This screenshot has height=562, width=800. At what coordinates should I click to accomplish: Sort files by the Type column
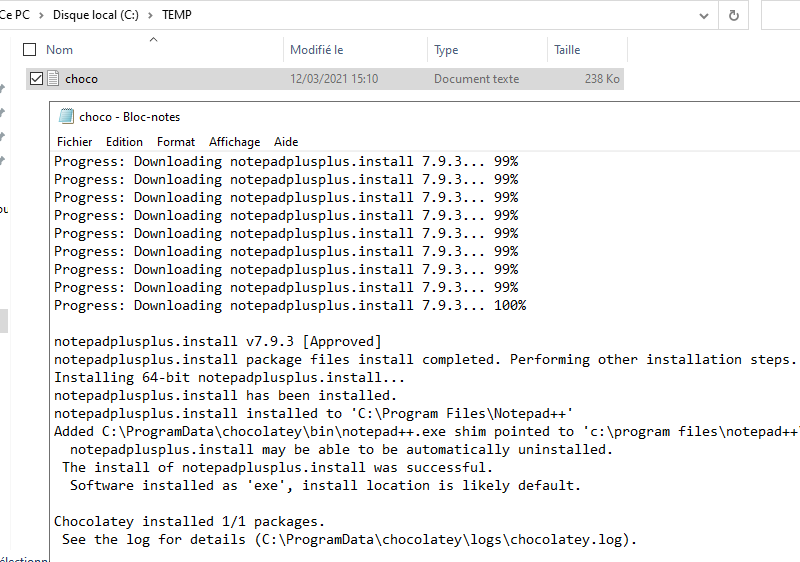point(446,50)
